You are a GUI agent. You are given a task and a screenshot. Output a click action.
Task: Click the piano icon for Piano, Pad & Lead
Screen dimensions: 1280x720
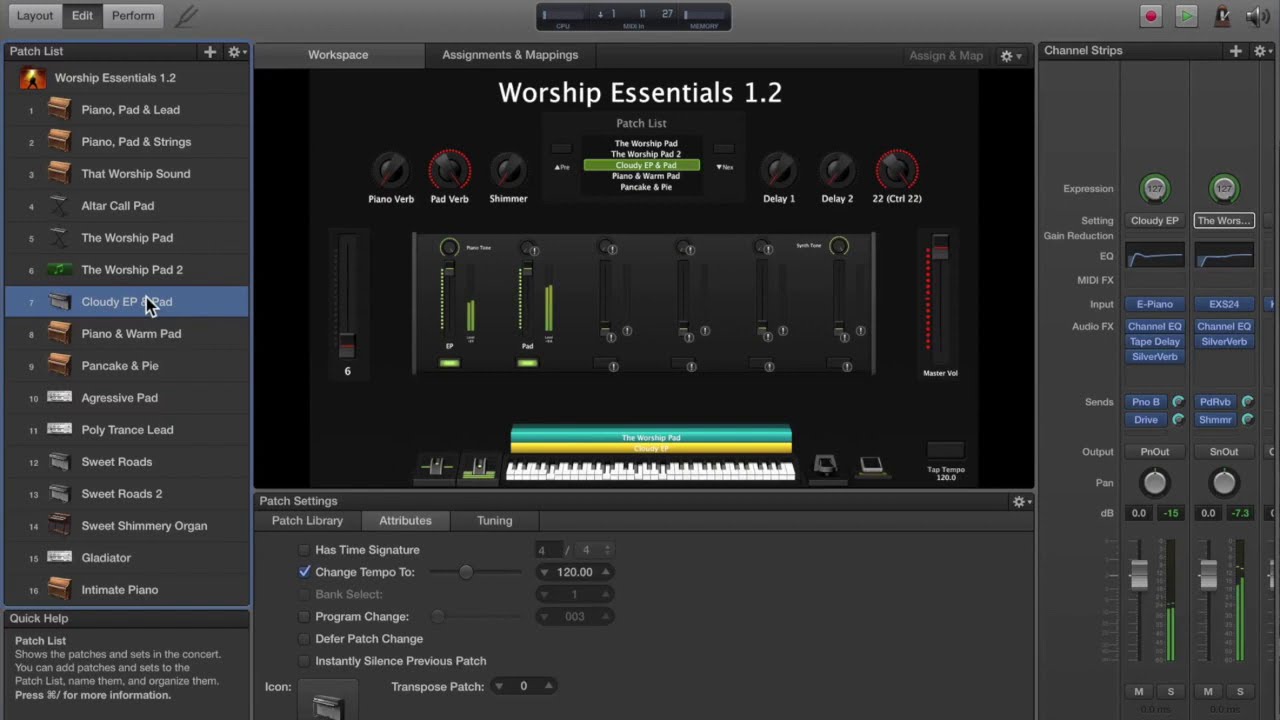click(x=59, y=110)
